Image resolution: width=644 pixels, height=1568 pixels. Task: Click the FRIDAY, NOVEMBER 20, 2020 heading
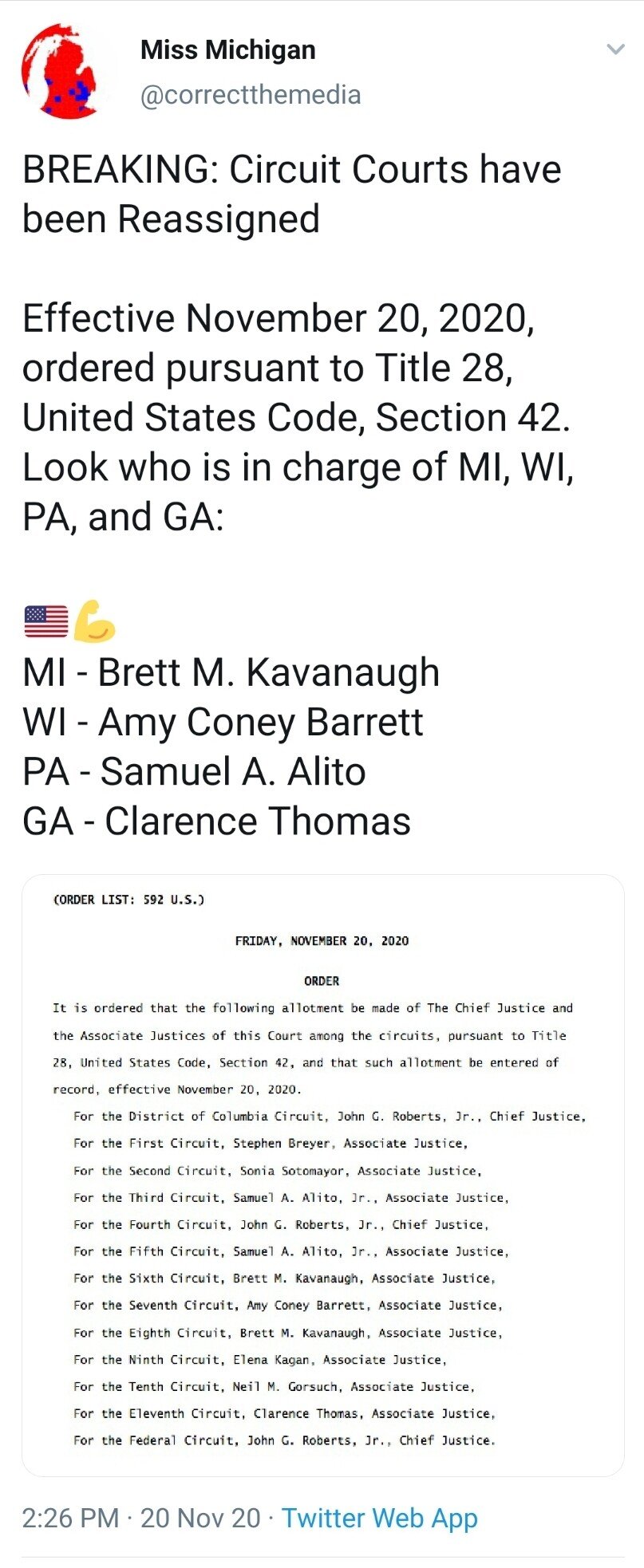tap(322, 941)
